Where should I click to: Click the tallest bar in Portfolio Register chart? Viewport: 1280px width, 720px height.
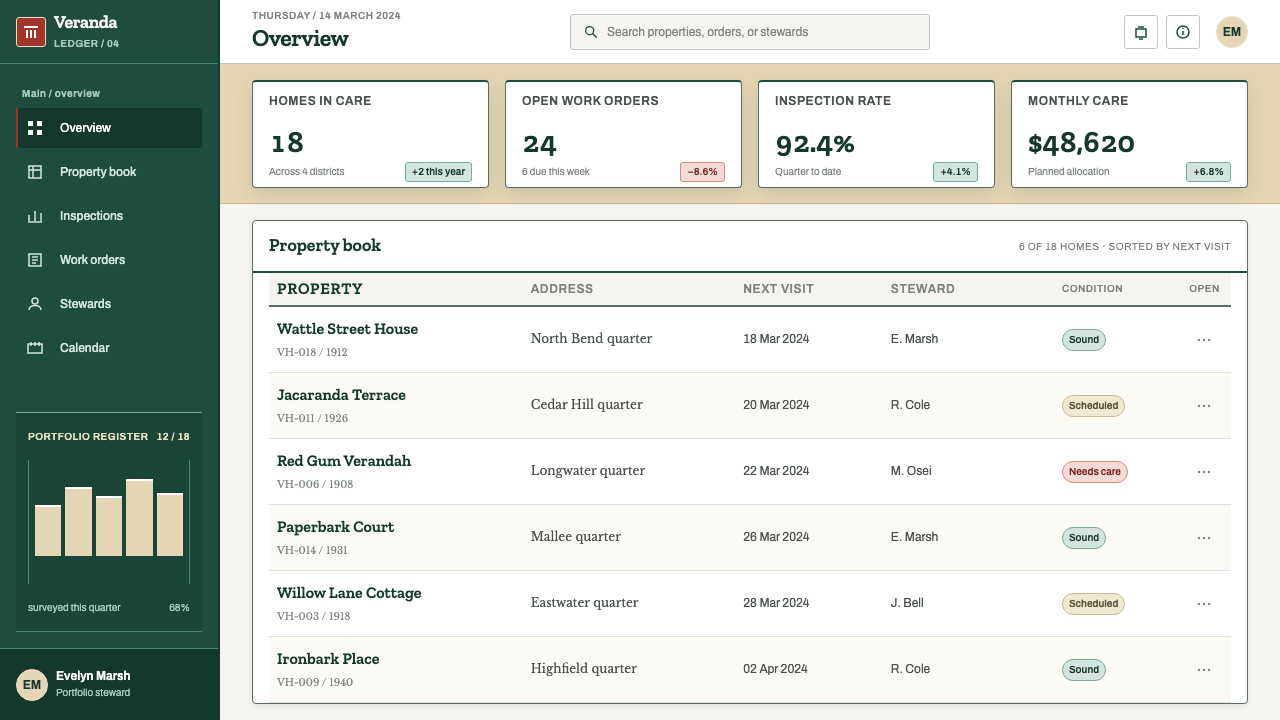pyautogui.click(x=139, y=518)
